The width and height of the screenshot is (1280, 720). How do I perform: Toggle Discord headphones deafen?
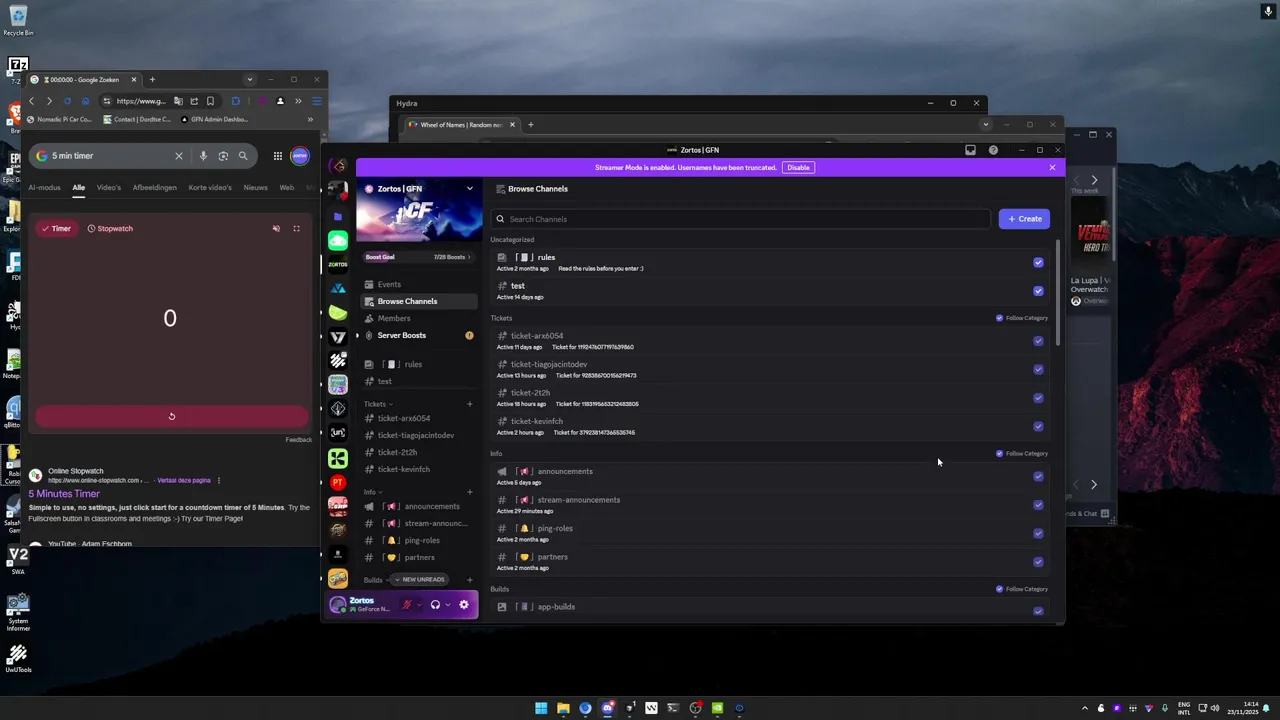coord(435,605)
